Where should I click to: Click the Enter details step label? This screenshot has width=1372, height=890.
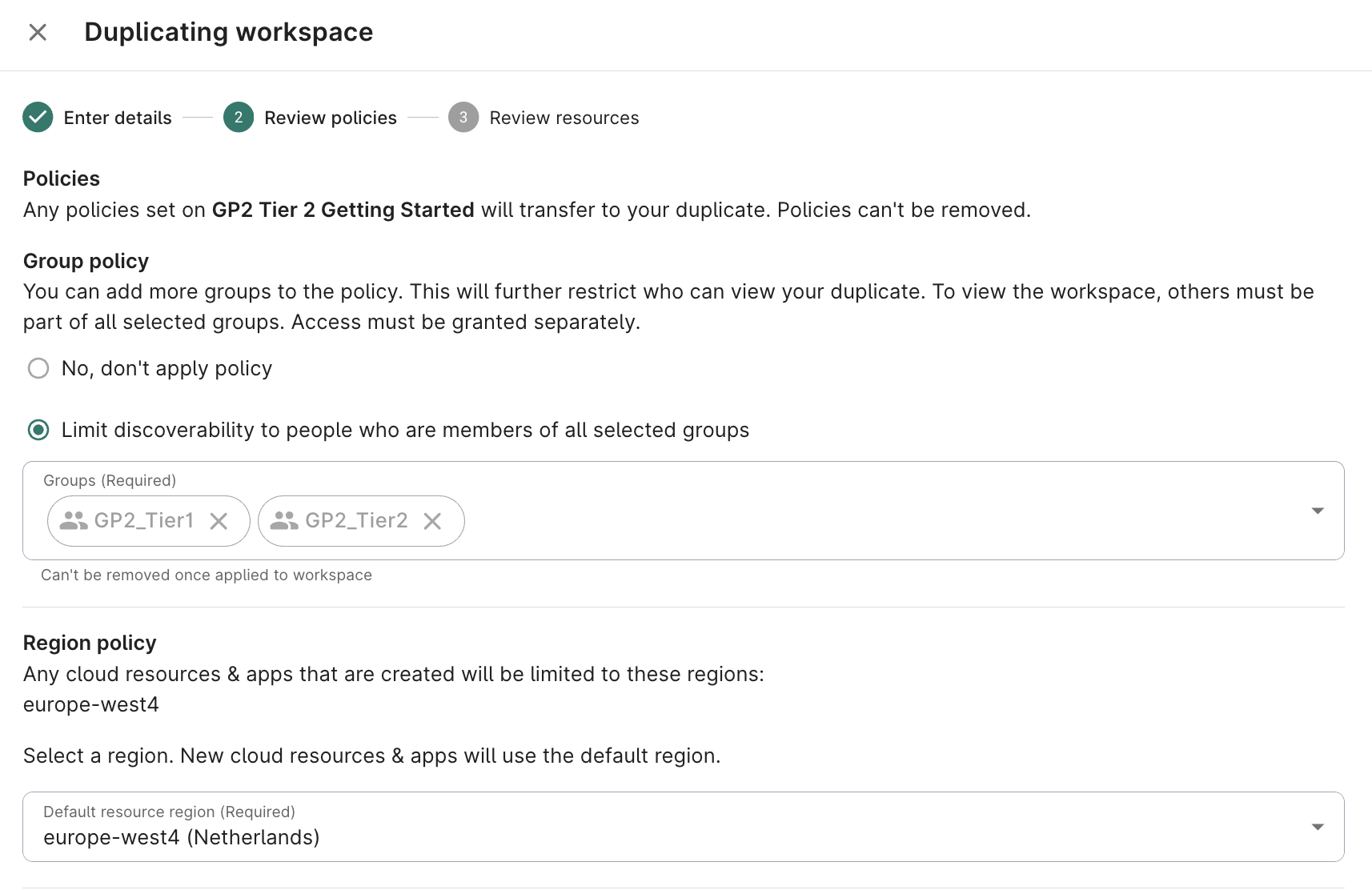tap(117, 117)
